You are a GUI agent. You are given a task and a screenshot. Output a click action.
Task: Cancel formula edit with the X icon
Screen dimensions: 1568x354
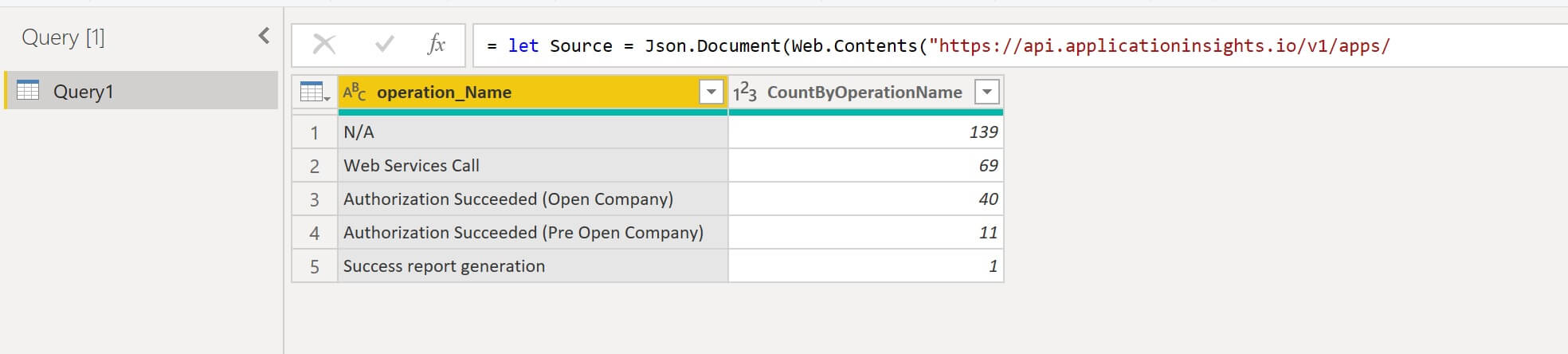tap(324, 45)
